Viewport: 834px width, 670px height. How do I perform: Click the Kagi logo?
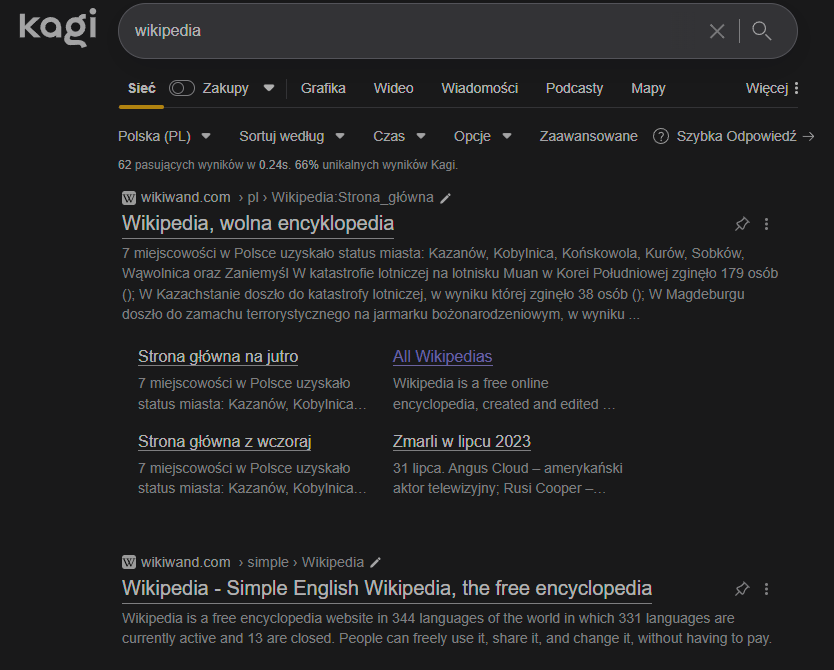click(x=57, y=27)
